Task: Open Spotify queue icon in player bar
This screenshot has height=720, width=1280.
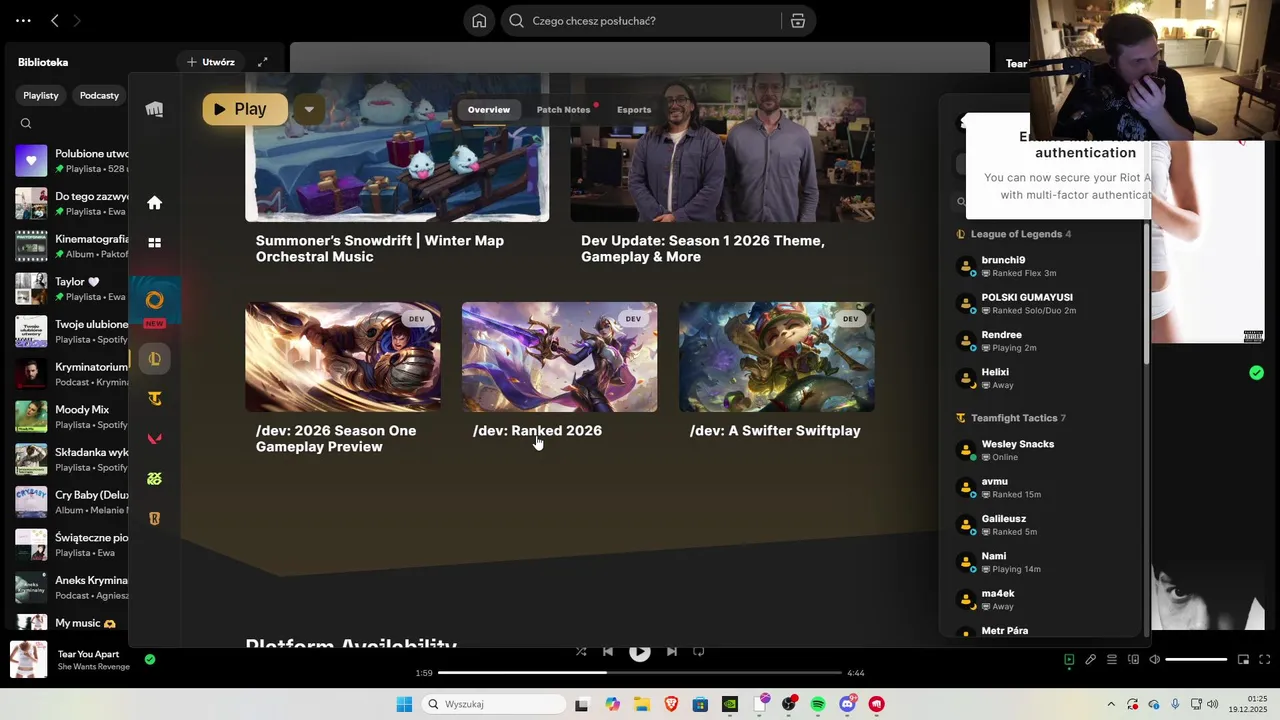Action: [x=1112, y=660]
